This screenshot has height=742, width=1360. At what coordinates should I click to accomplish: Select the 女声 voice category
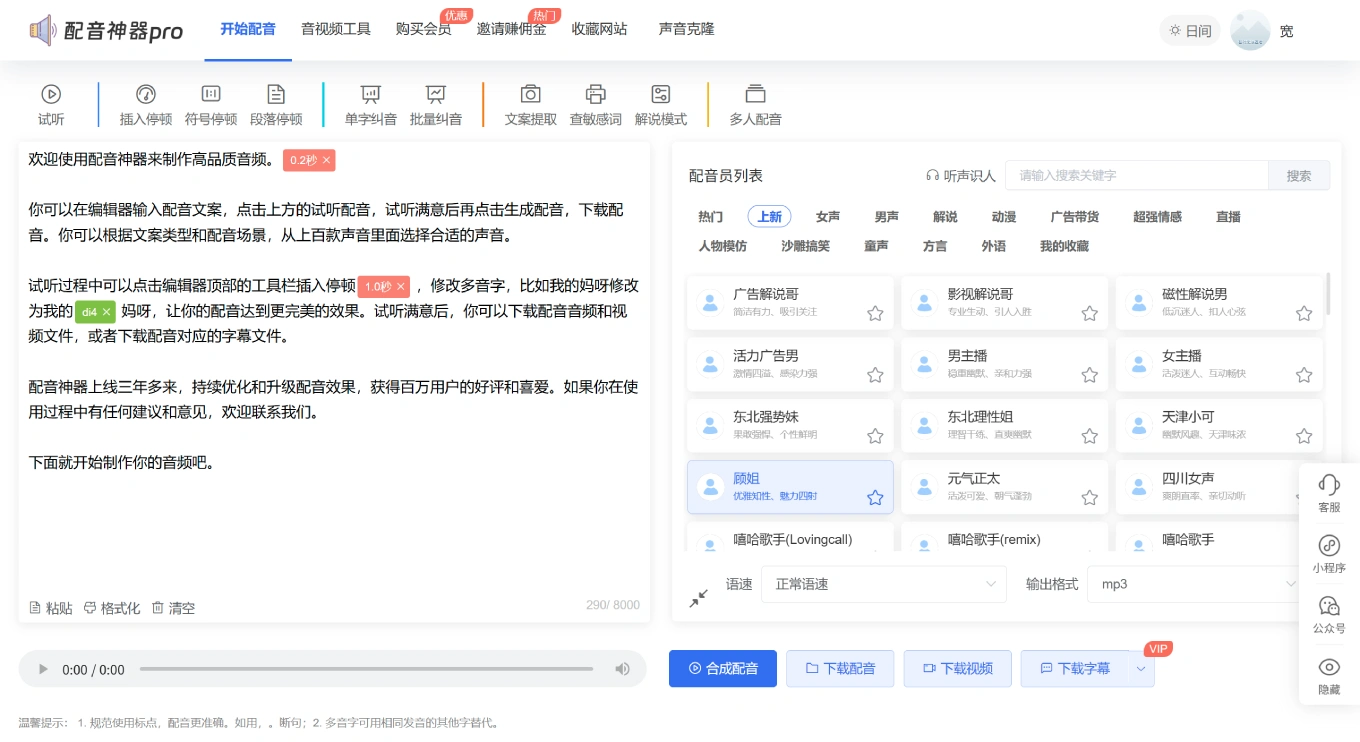click(828, 216)
